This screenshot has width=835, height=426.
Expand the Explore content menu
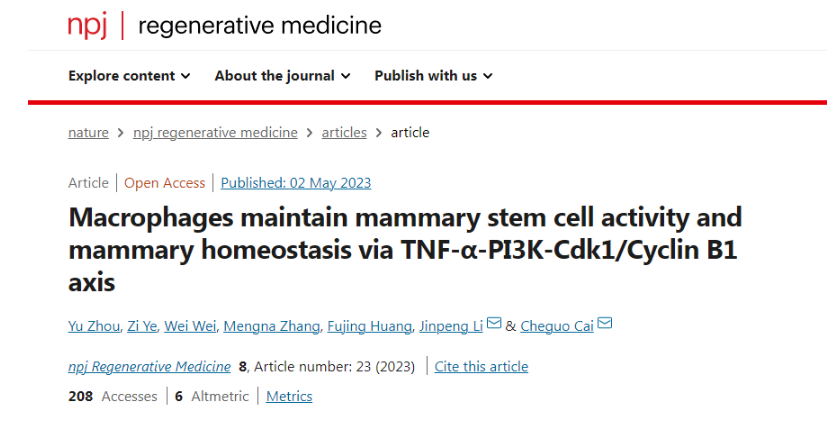[x=129, y=76]
